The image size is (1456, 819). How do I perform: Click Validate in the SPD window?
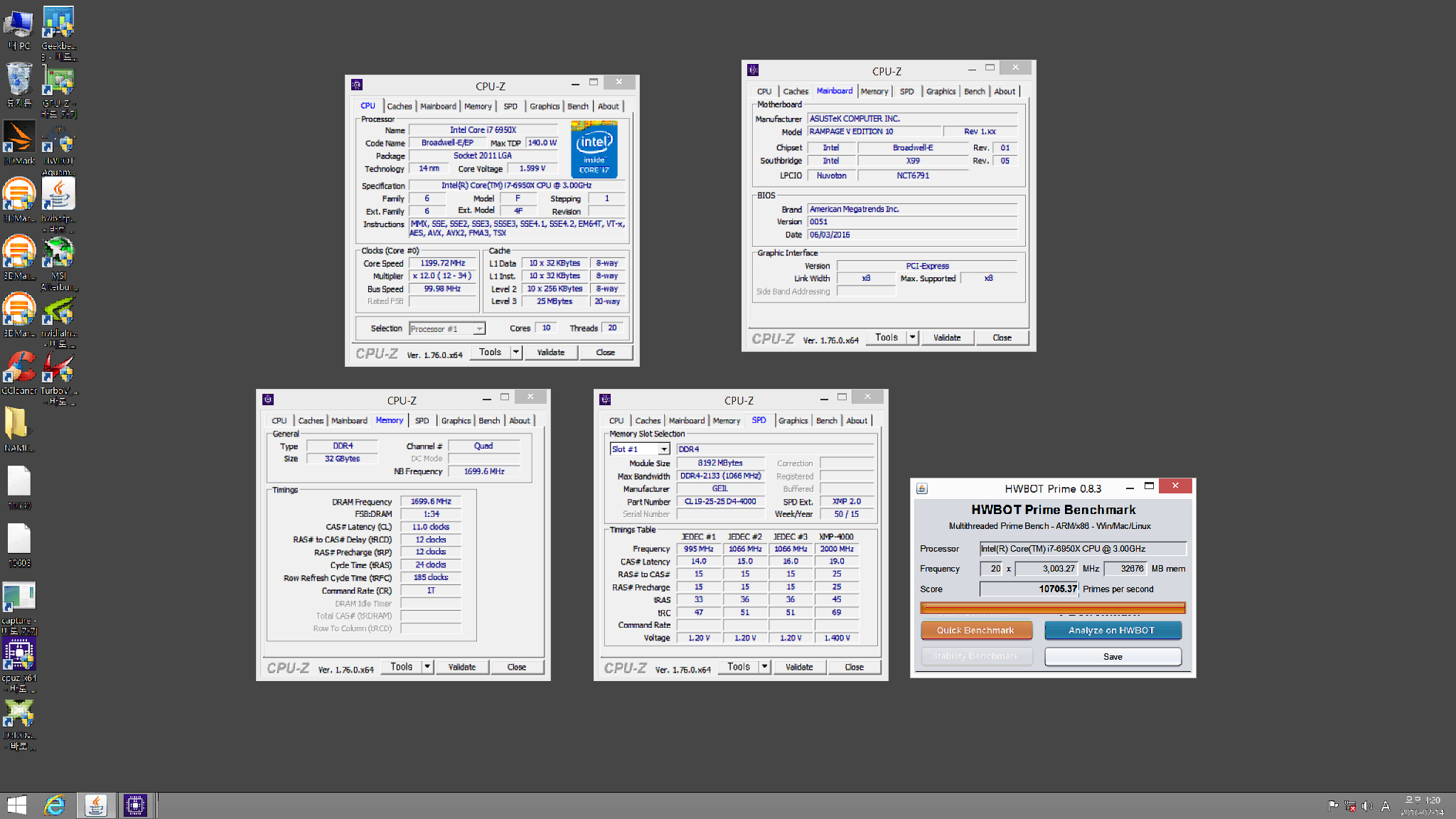tap(799, 667)
